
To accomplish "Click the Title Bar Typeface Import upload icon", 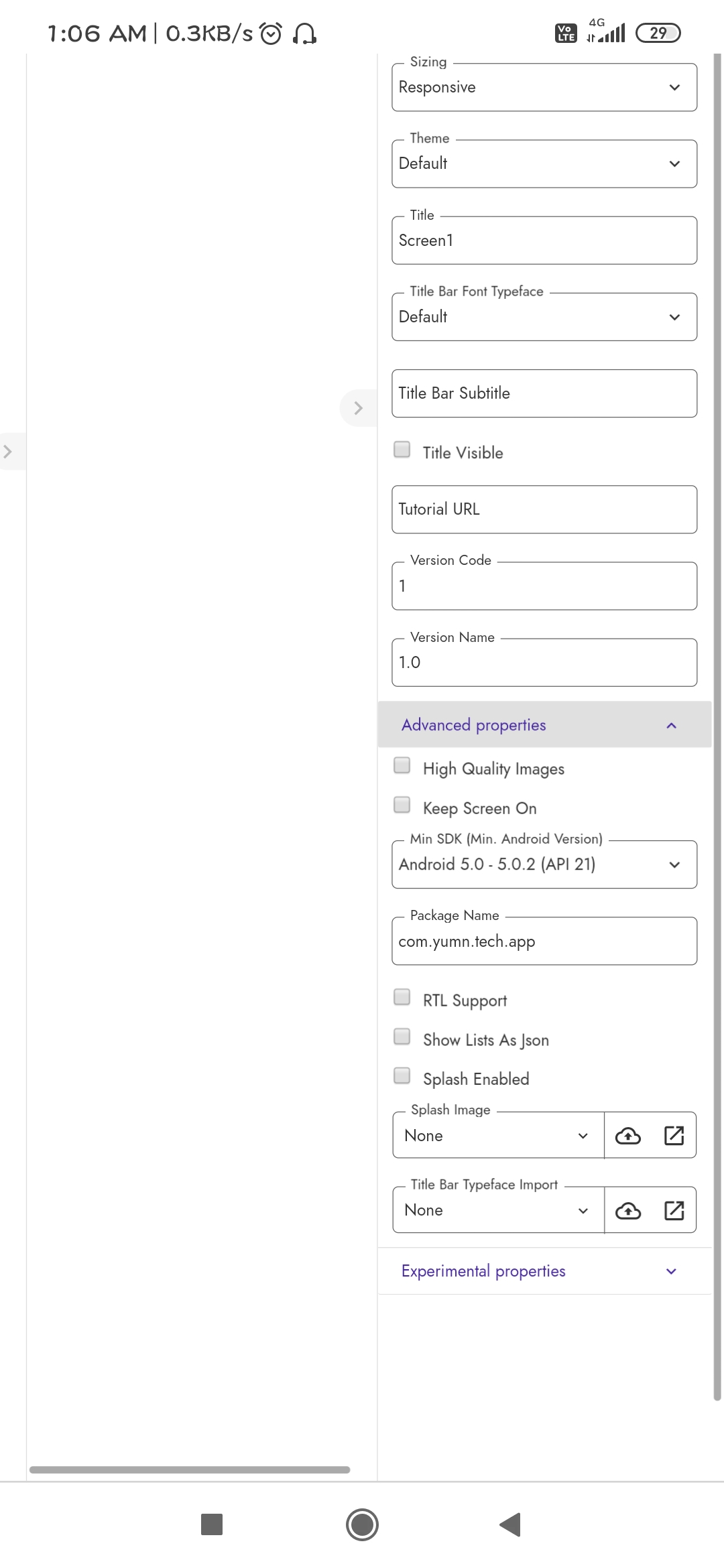I will pos(628,1210).
